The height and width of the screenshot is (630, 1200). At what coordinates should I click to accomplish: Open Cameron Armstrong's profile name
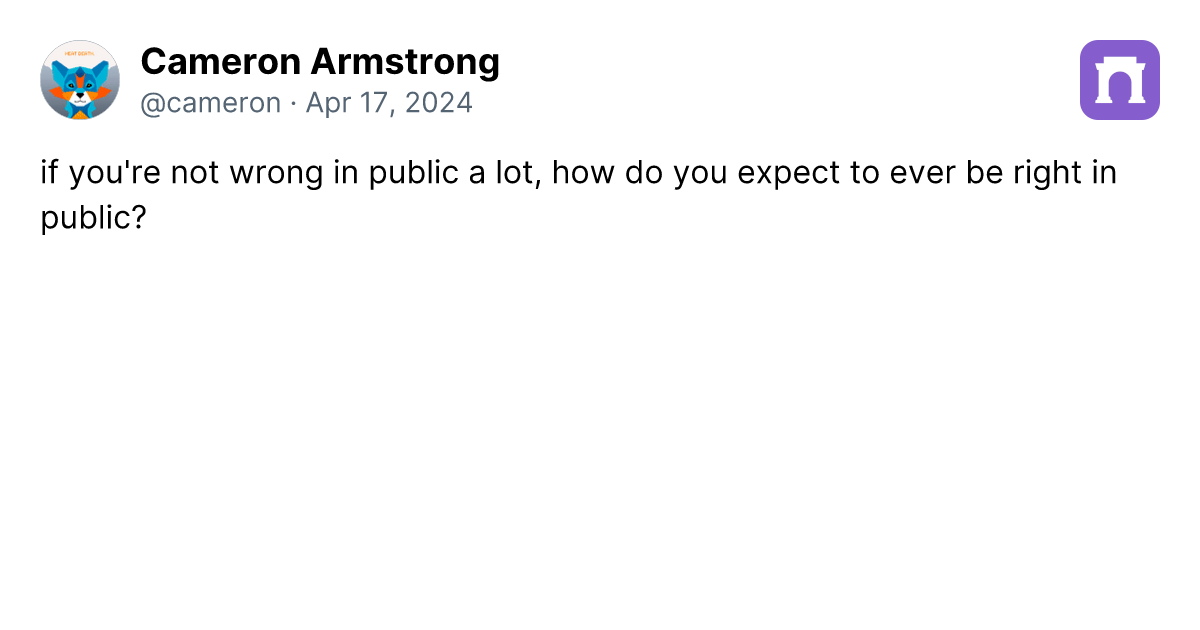pos(320,62)
